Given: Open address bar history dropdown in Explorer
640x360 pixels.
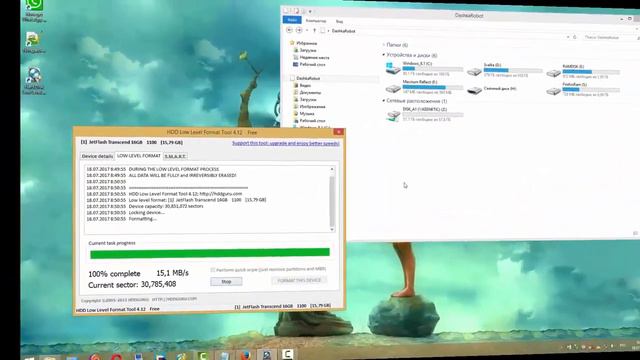Looking at the screenshot, I should coord(568,37).
